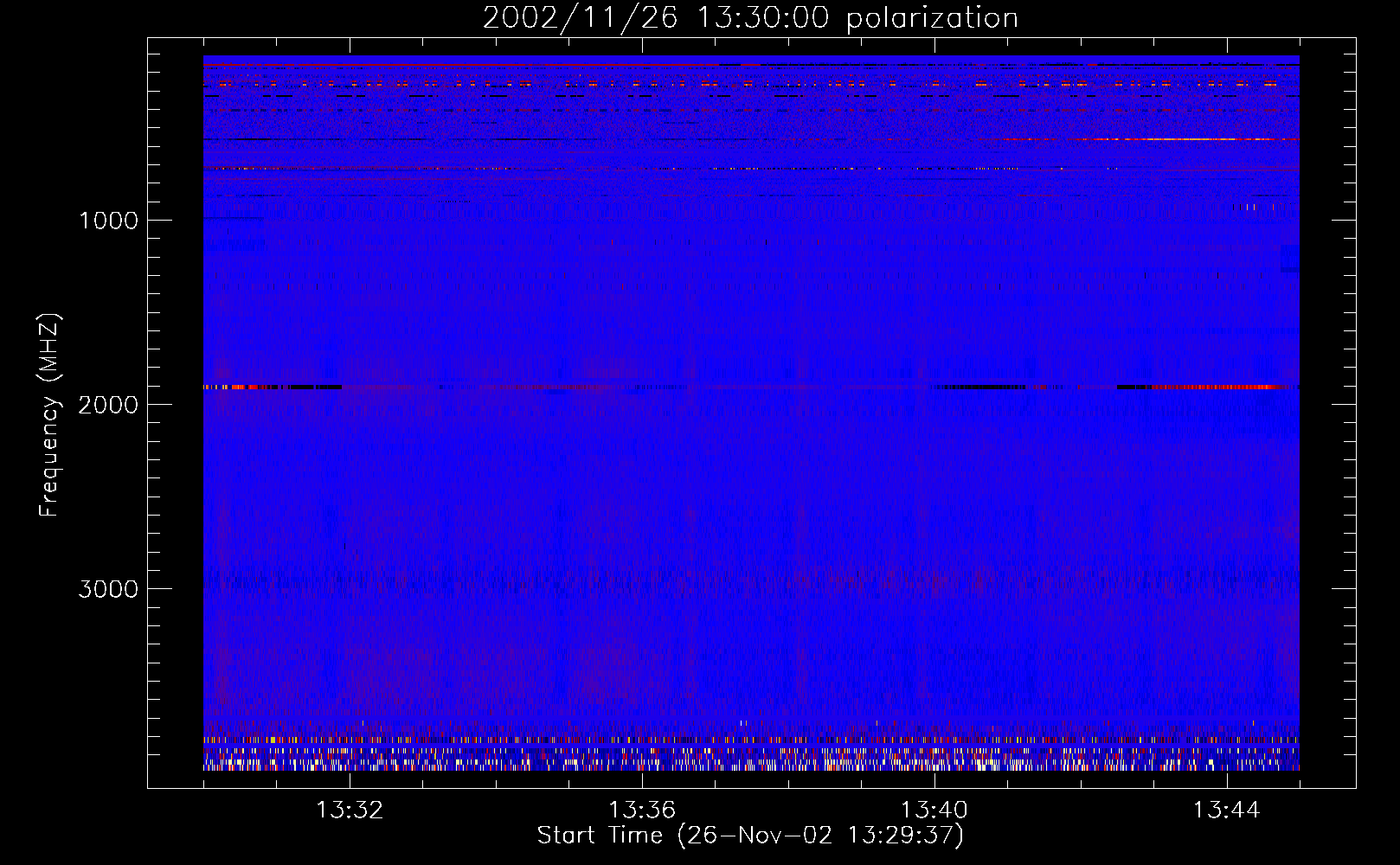Screen dimensions: 1400x865
Task: Click the '2000' frequency tick label
Action: point(108,405)
